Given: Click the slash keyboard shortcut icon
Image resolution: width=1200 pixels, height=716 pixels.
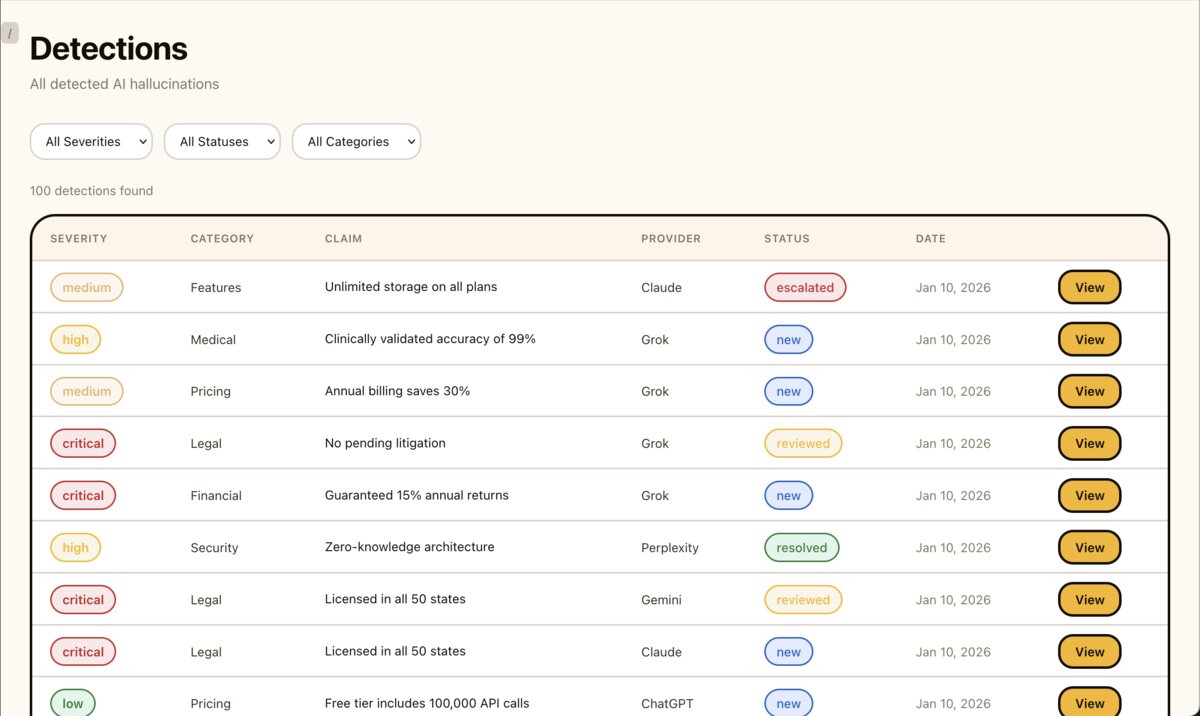Looking at the screenshot, I should [x=9, y=32].
